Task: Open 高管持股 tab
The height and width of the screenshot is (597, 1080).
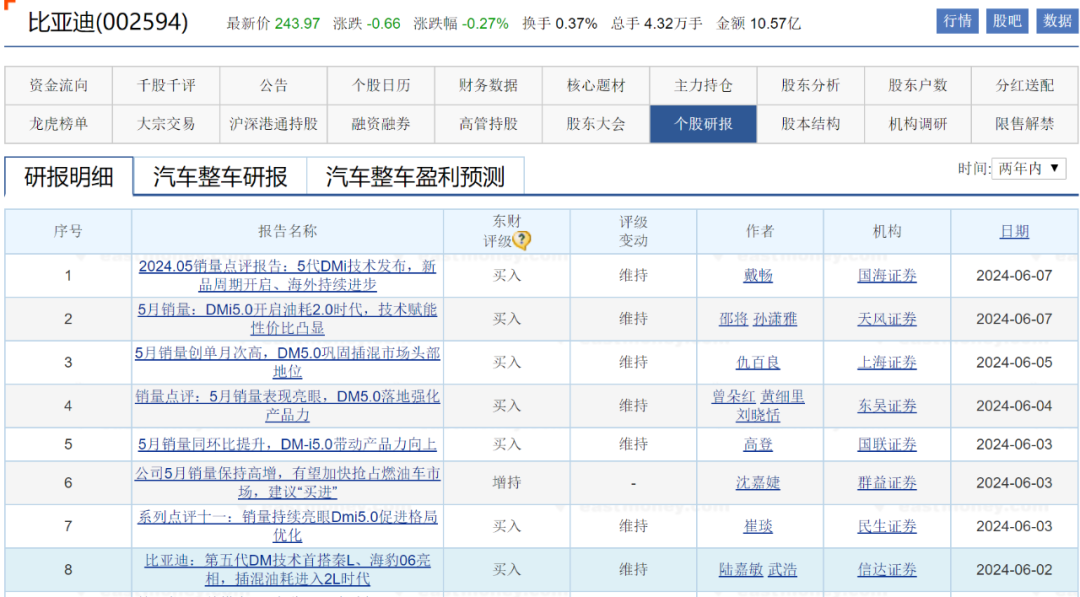Action: click(x=488, y=124)
